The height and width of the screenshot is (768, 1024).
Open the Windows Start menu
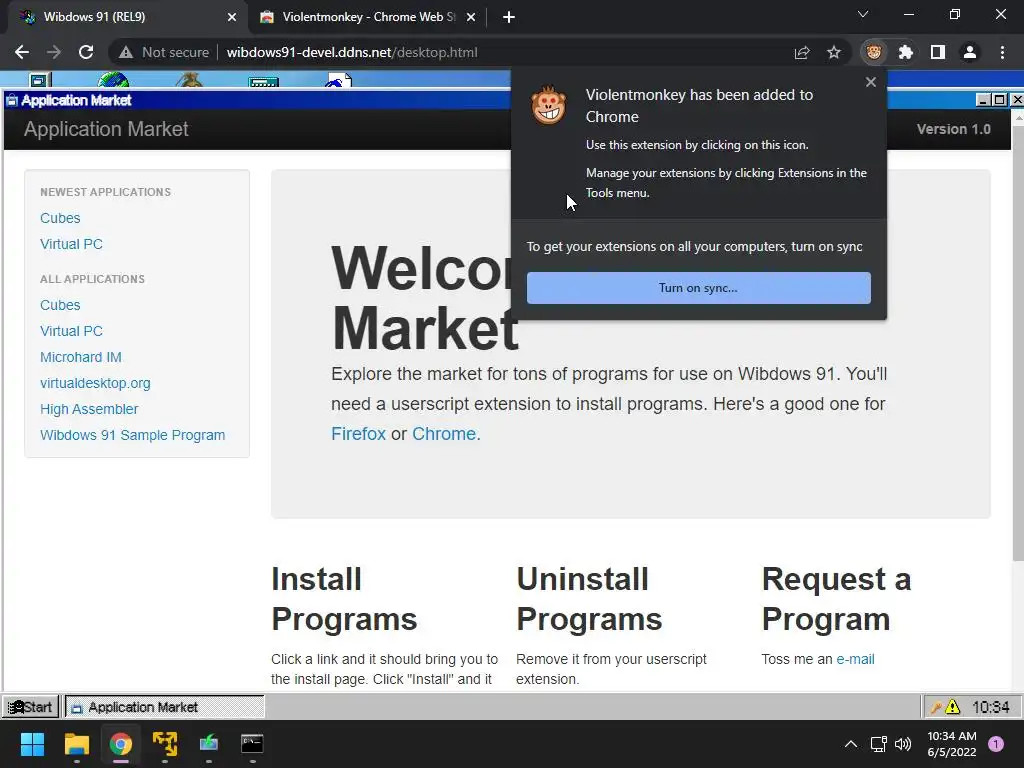(x=32, y=744)
